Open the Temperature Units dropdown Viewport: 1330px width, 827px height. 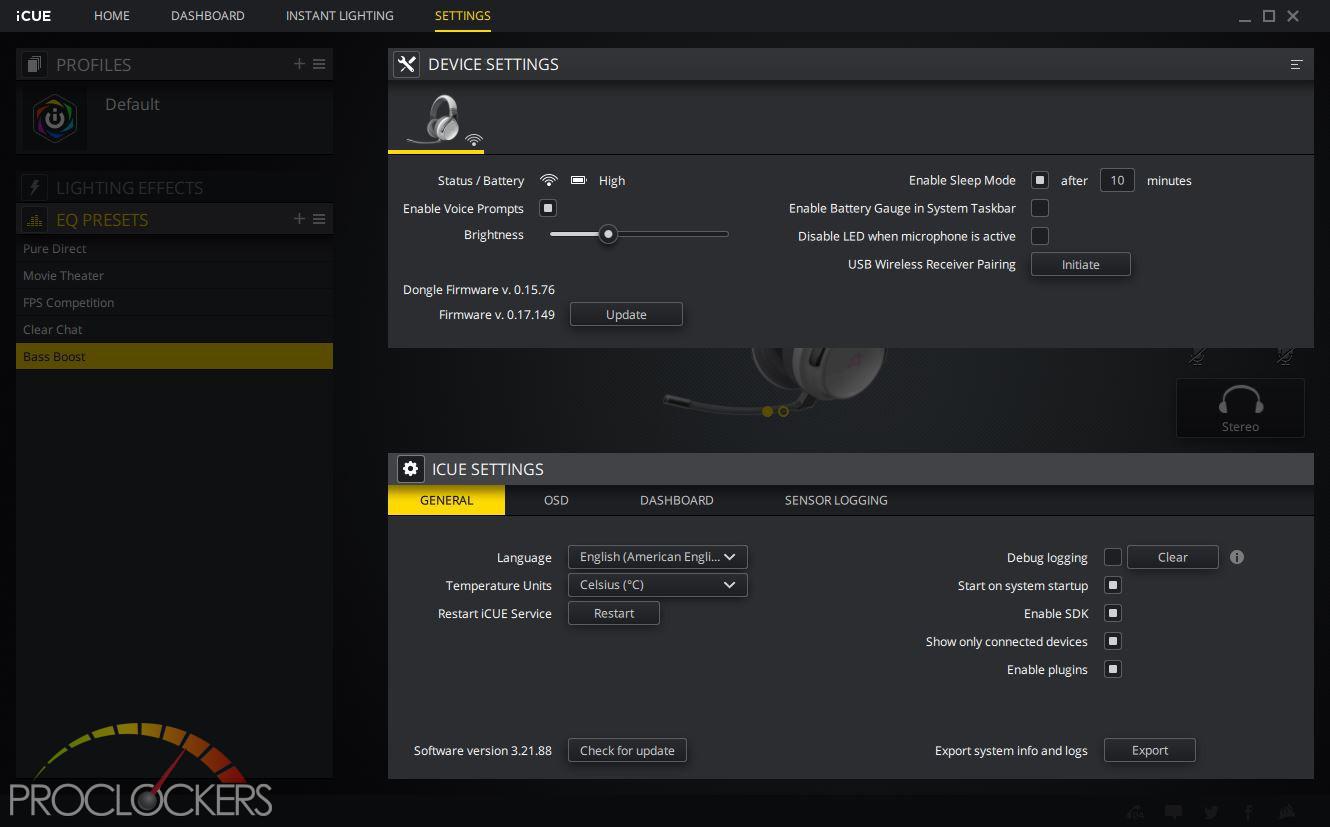(x=657, y=585)
